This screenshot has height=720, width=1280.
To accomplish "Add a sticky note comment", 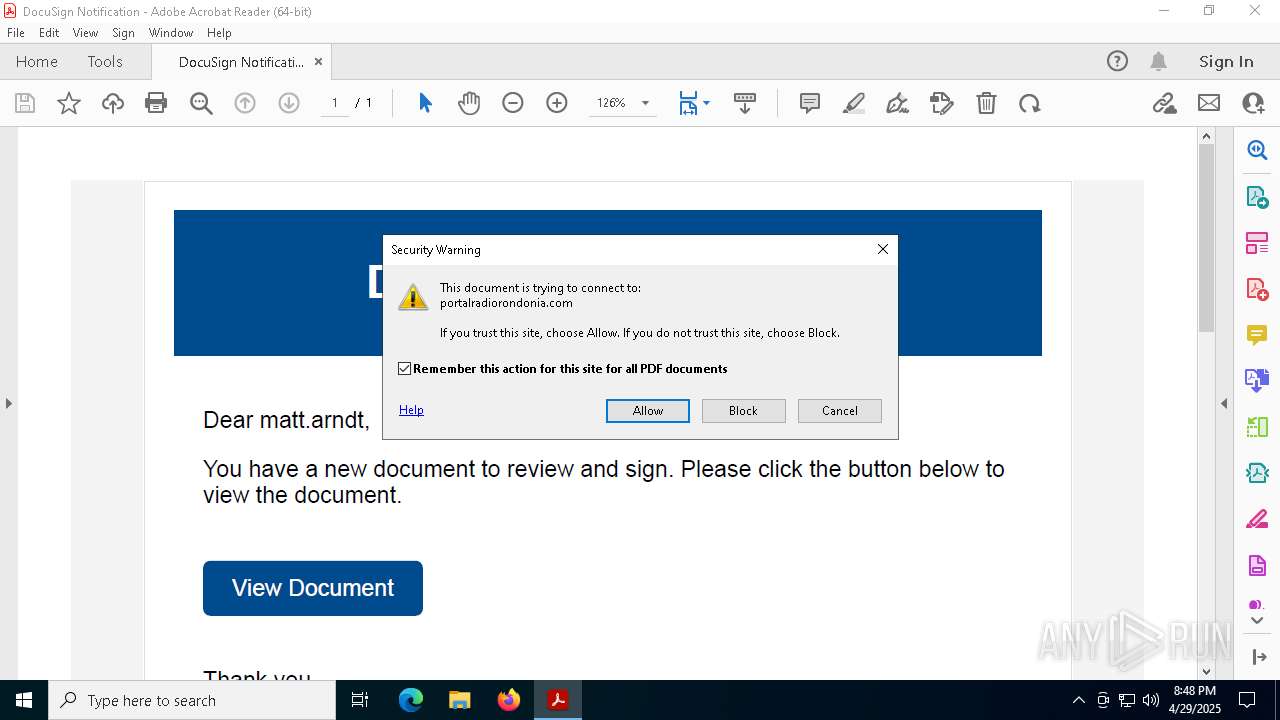I will coord(810,103).
